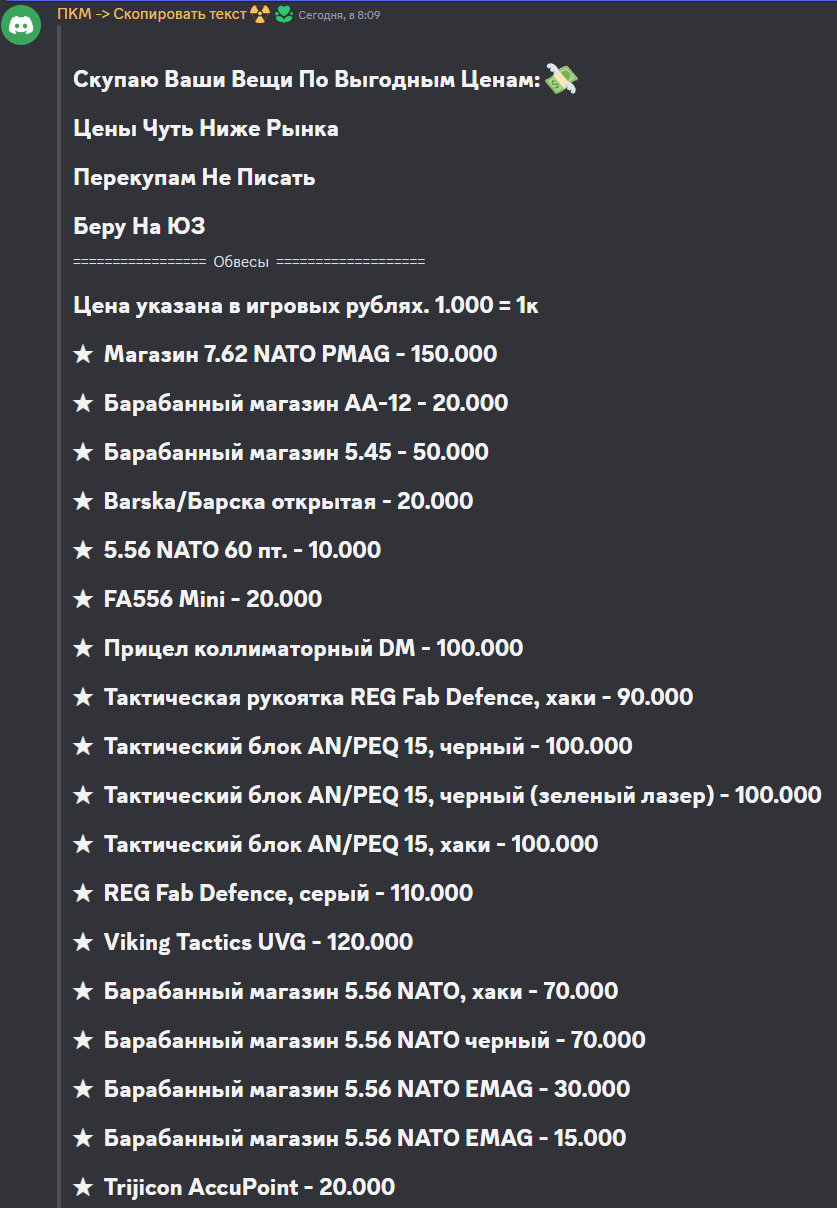Click the star before Trijicon AccuPoint
The image size is (837, 1208).
click(83, 1187)
